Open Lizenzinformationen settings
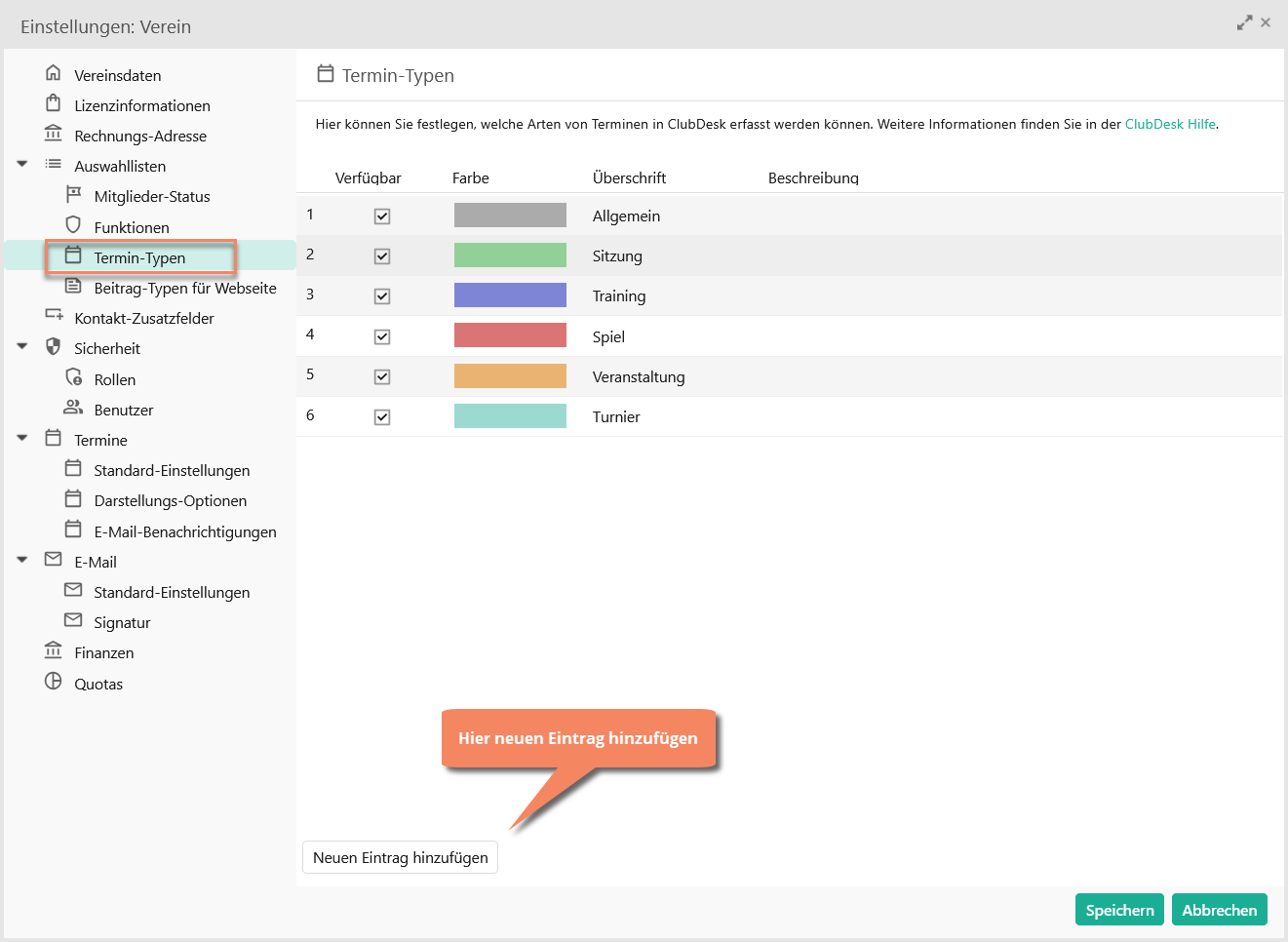The image size is (1288, 942). (142, 105)
